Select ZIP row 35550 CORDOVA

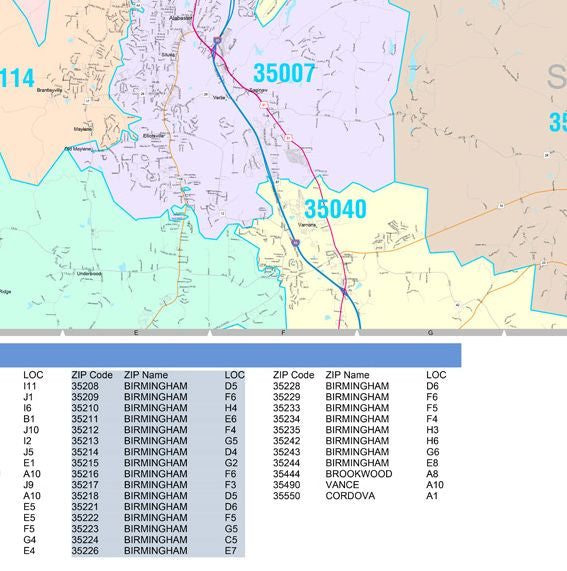pyautogui.click(x=359, y=496)
